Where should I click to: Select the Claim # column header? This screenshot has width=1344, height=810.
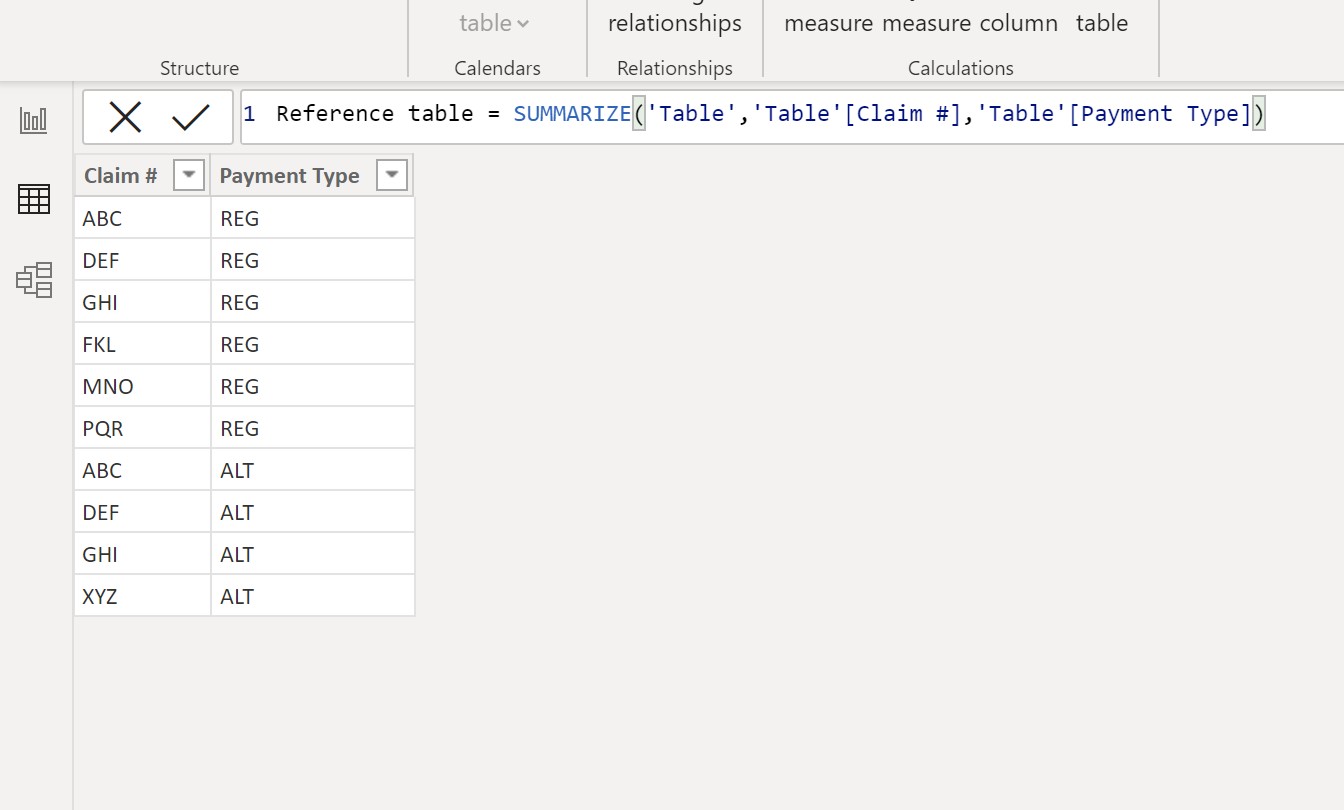[x=142, y=176]
